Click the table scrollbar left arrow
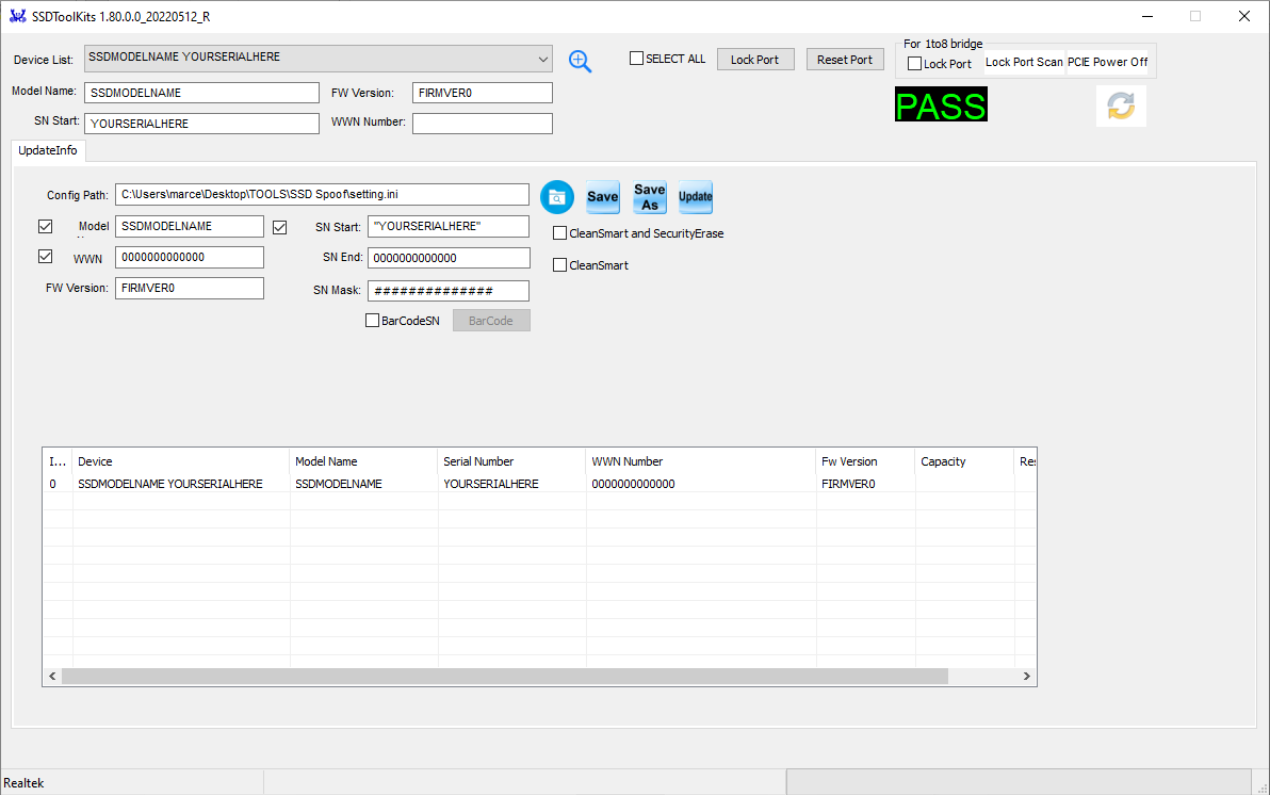The height and width of the screenshot is (795, 1270). 52,677
